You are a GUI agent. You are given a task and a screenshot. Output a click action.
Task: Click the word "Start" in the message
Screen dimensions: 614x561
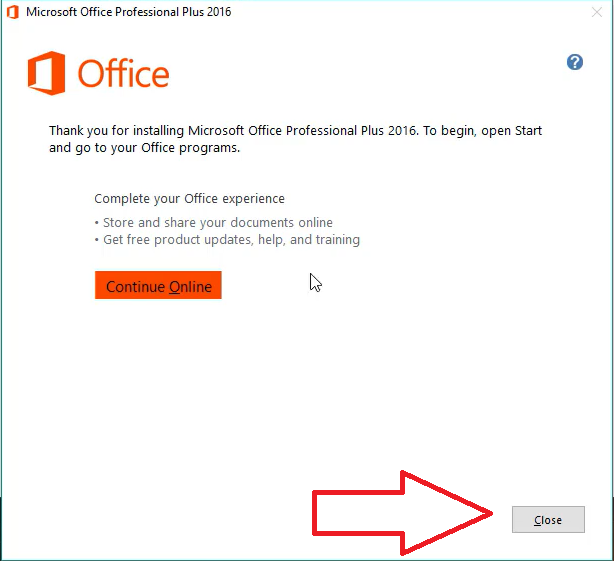point(526,131)
